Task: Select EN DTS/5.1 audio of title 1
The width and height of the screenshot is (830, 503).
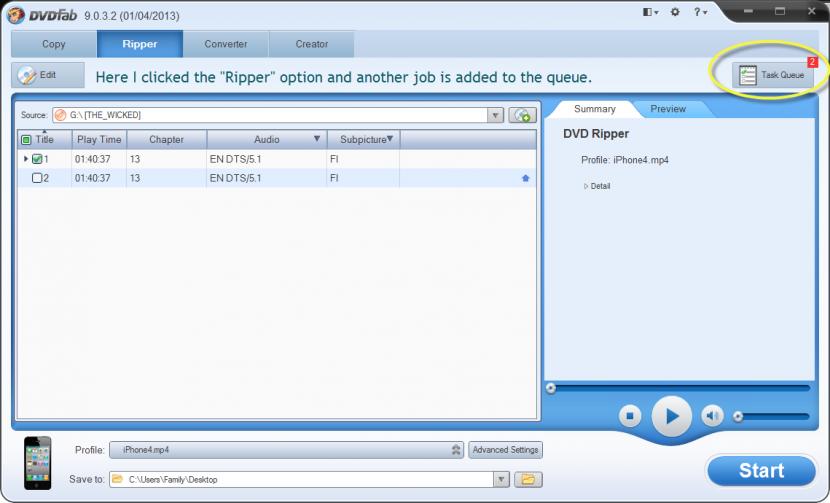Action: [236, 159]
